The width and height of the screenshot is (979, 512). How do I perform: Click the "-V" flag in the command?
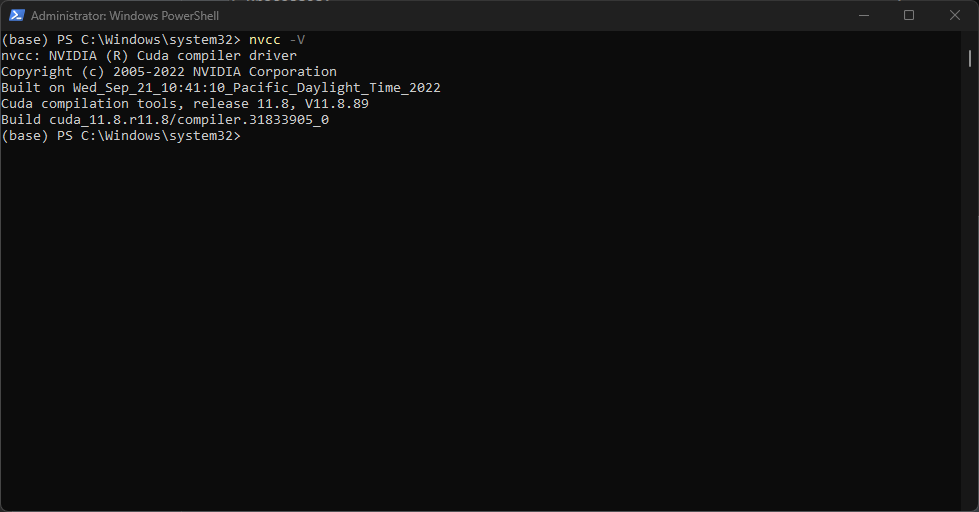pyautogui.click(x=297, y=40)
